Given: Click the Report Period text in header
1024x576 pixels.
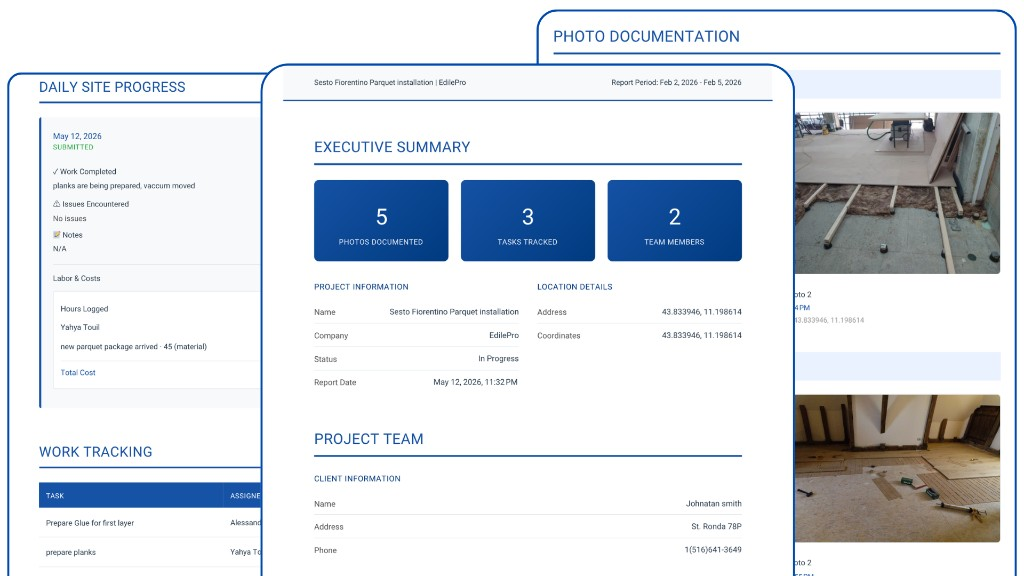Looking at the screenshot, I should coord(676,83).
